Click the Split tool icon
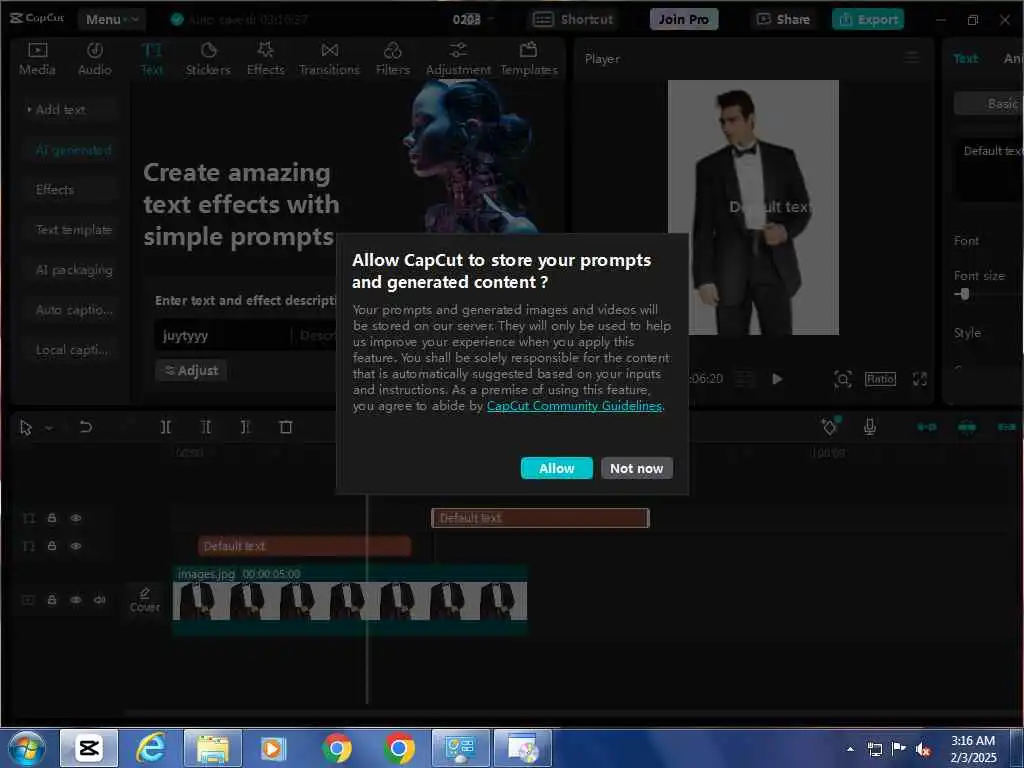 tap(166, 427)
